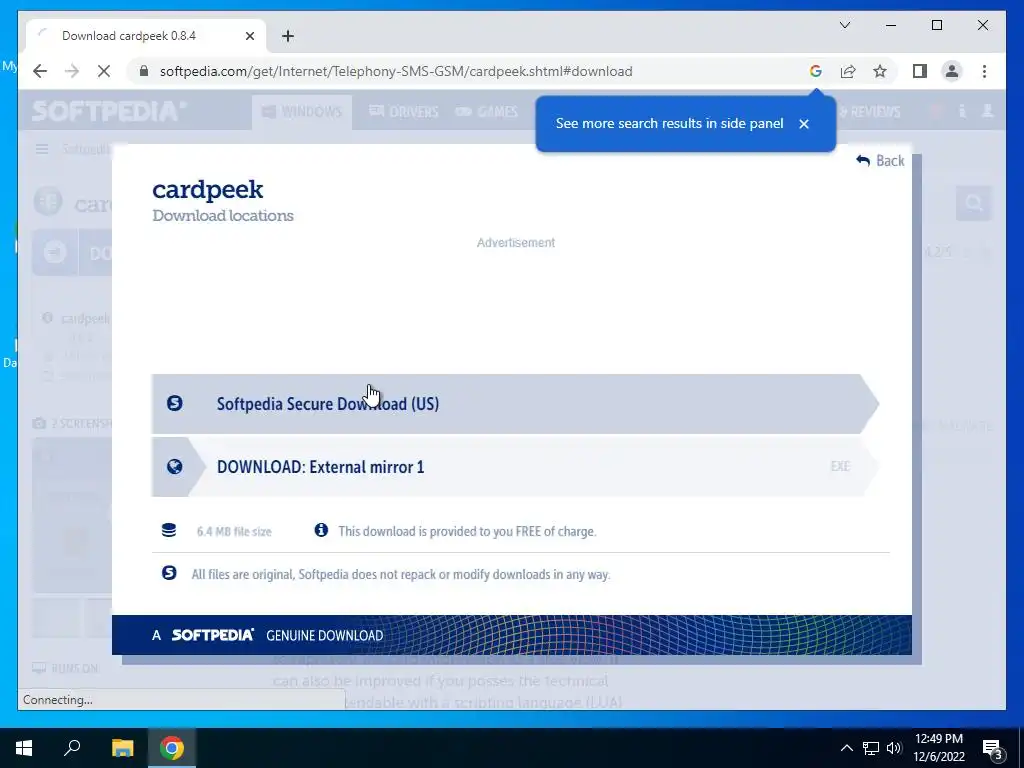Toggle the Chrome side panel
The image size is (1024, 768).
tap(920, 71)
